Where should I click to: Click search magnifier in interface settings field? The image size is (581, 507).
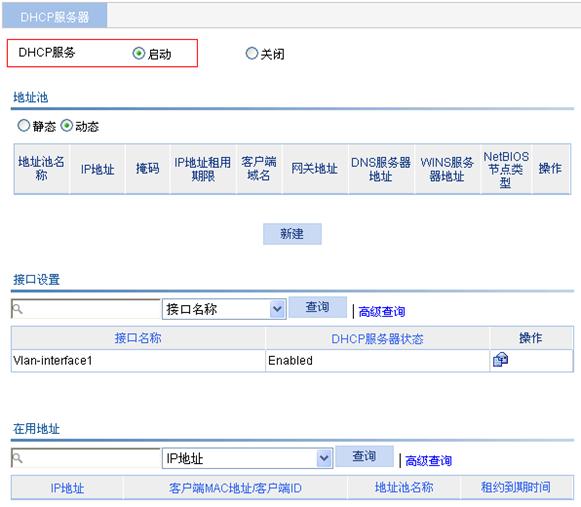(17, 308)
